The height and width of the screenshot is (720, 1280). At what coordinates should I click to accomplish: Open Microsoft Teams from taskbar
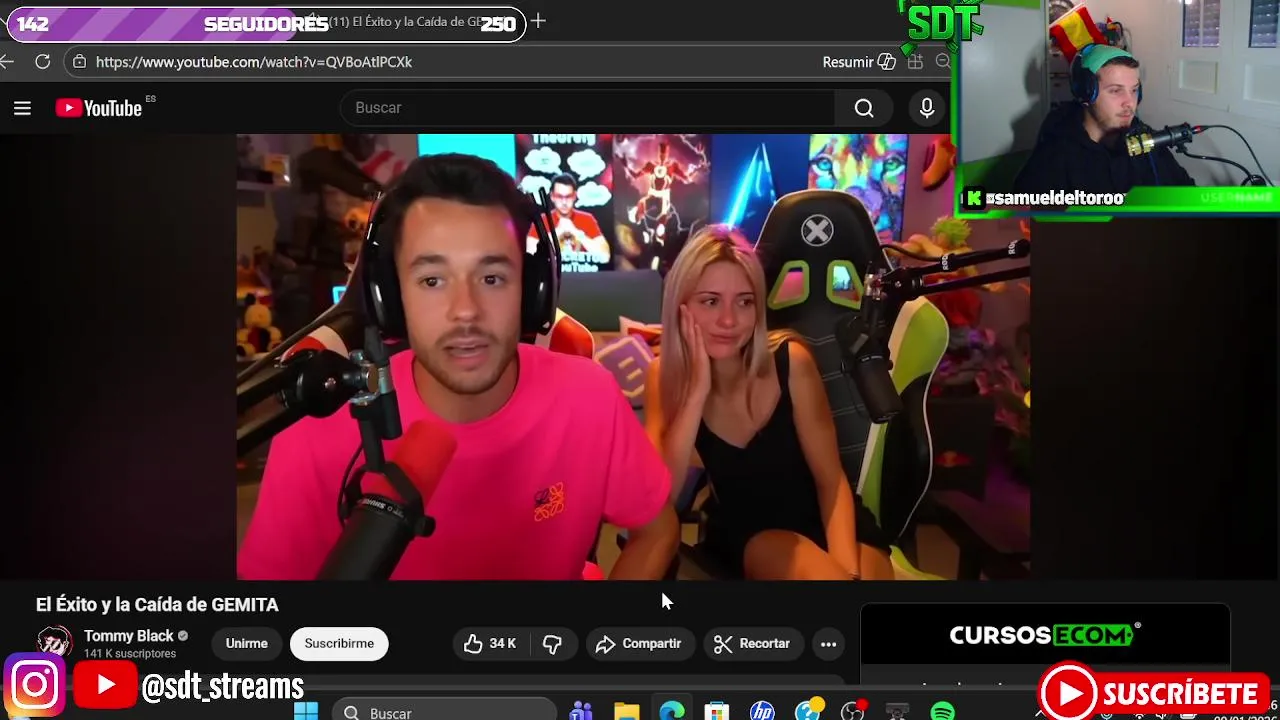[581, 712]
